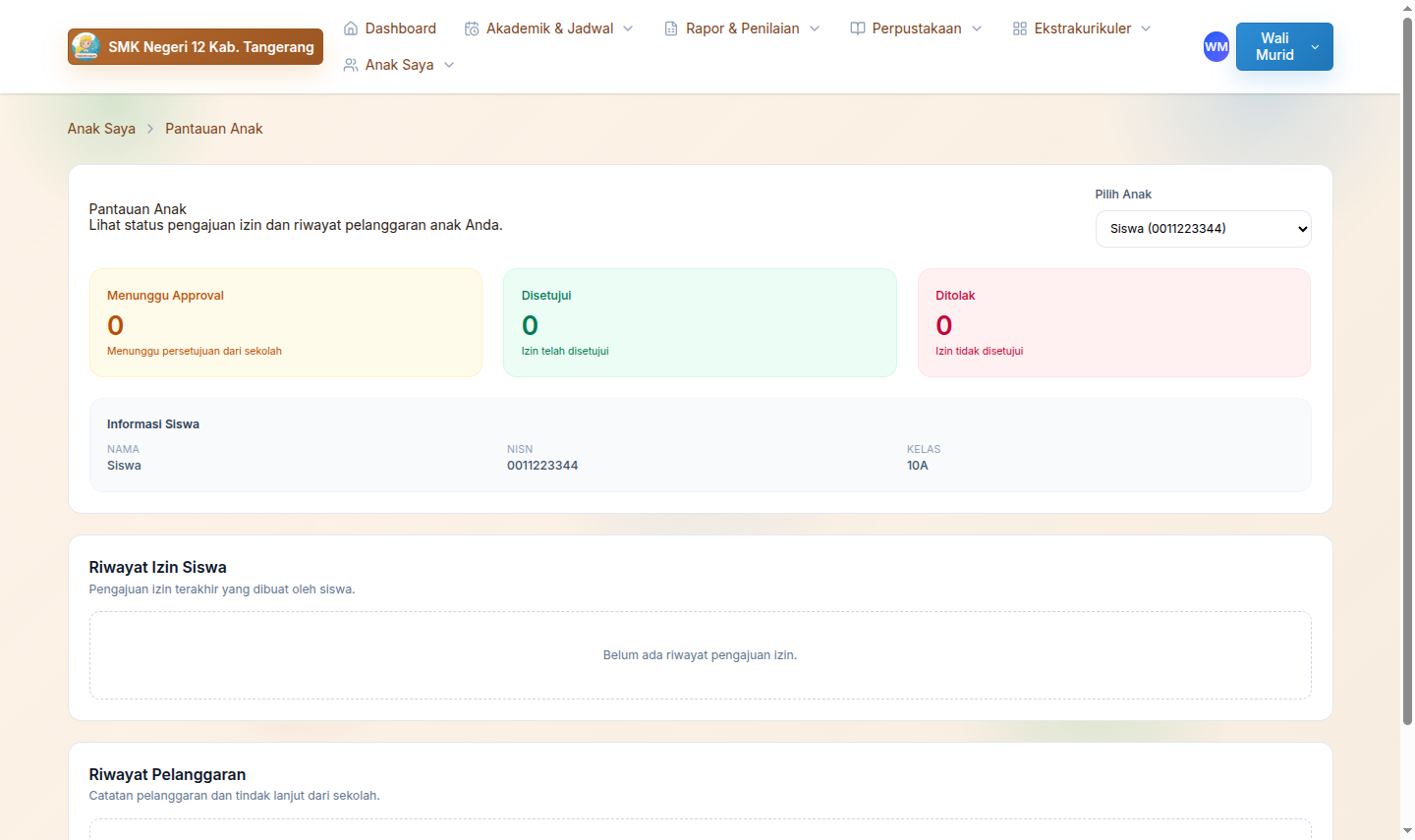Click the Rapor & Penilaian document icon

tap(671, 28)
